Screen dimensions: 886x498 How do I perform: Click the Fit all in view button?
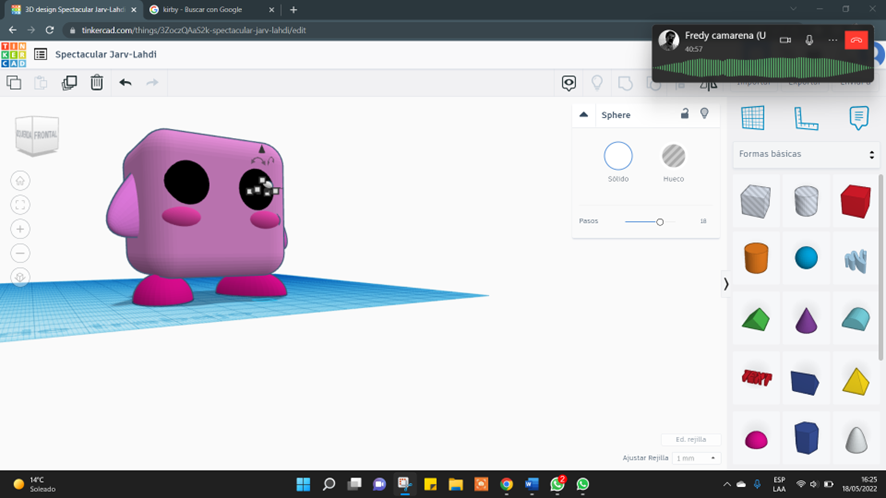pyautogui.click(x=20, y=205)
